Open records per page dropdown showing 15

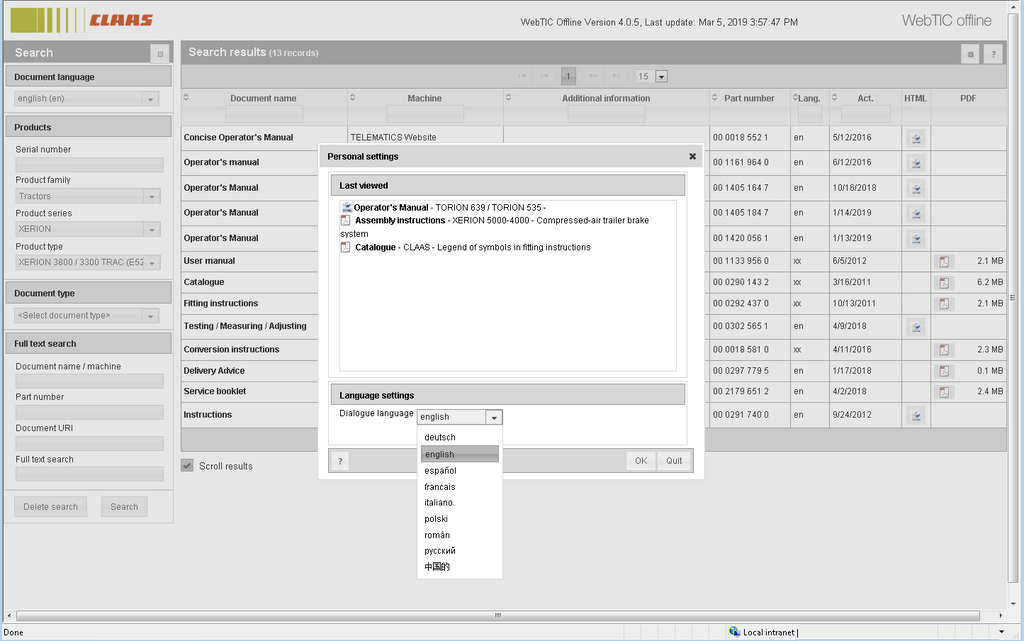coord(661,76)
